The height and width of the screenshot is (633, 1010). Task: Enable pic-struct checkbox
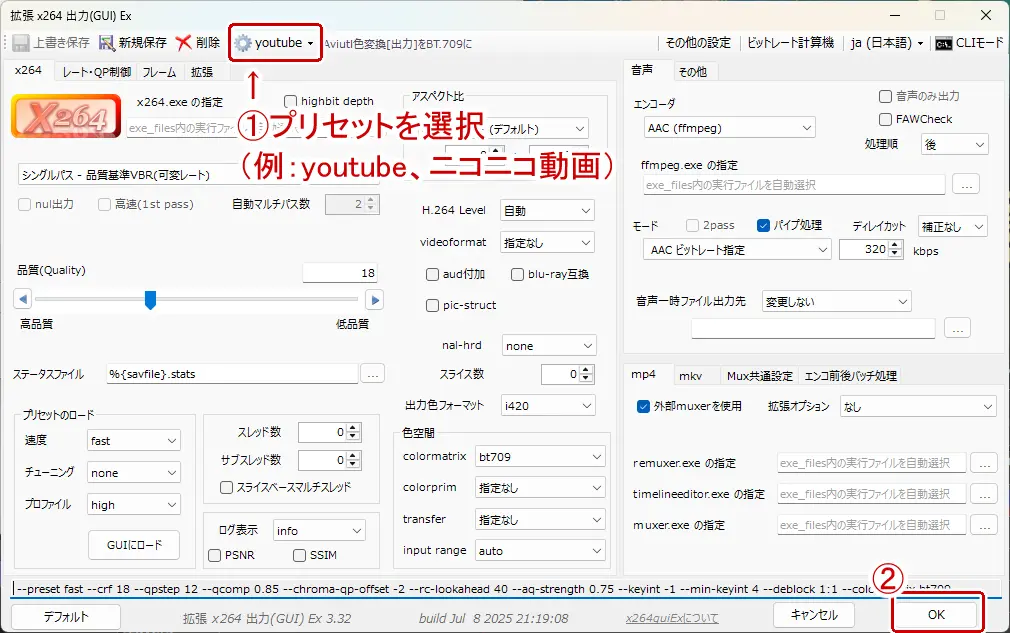(432, 305)
